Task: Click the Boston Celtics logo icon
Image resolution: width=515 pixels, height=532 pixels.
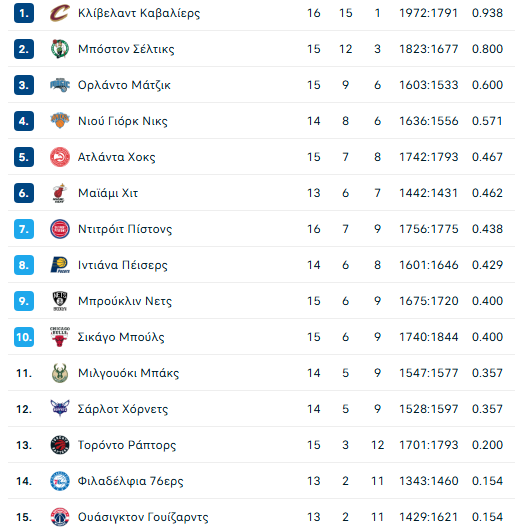Action: pyautogui.click(x=60, y=49)
